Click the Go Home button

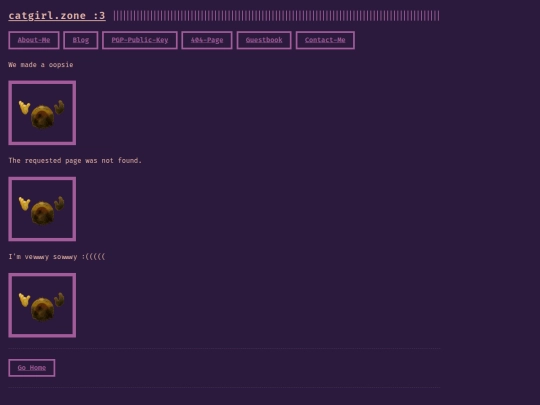click(32, 368)
